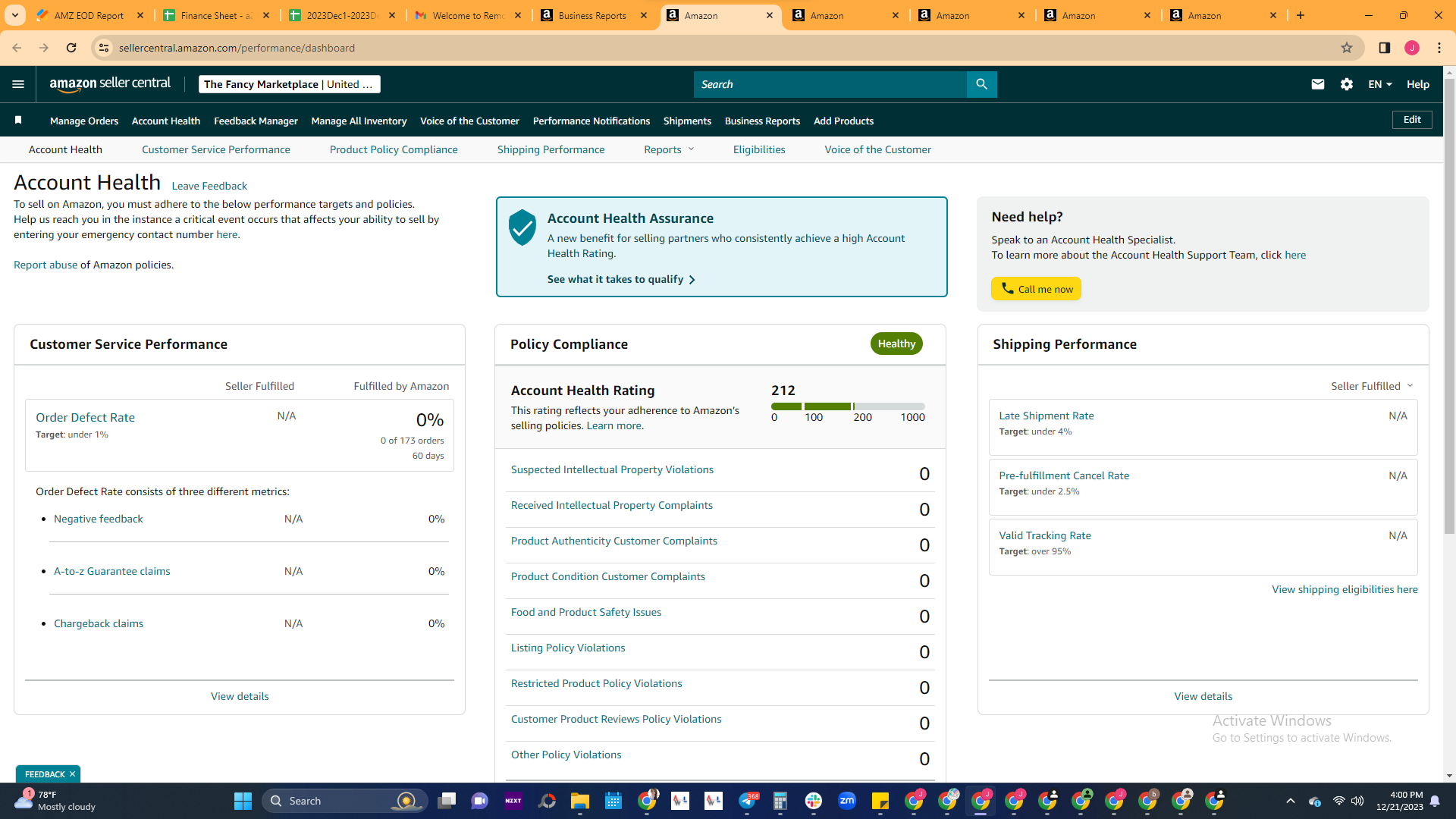The image size is (1456, 819).
Task: Switch to the AMZ EOD Report tab
Action: click(x=89, y=15)
